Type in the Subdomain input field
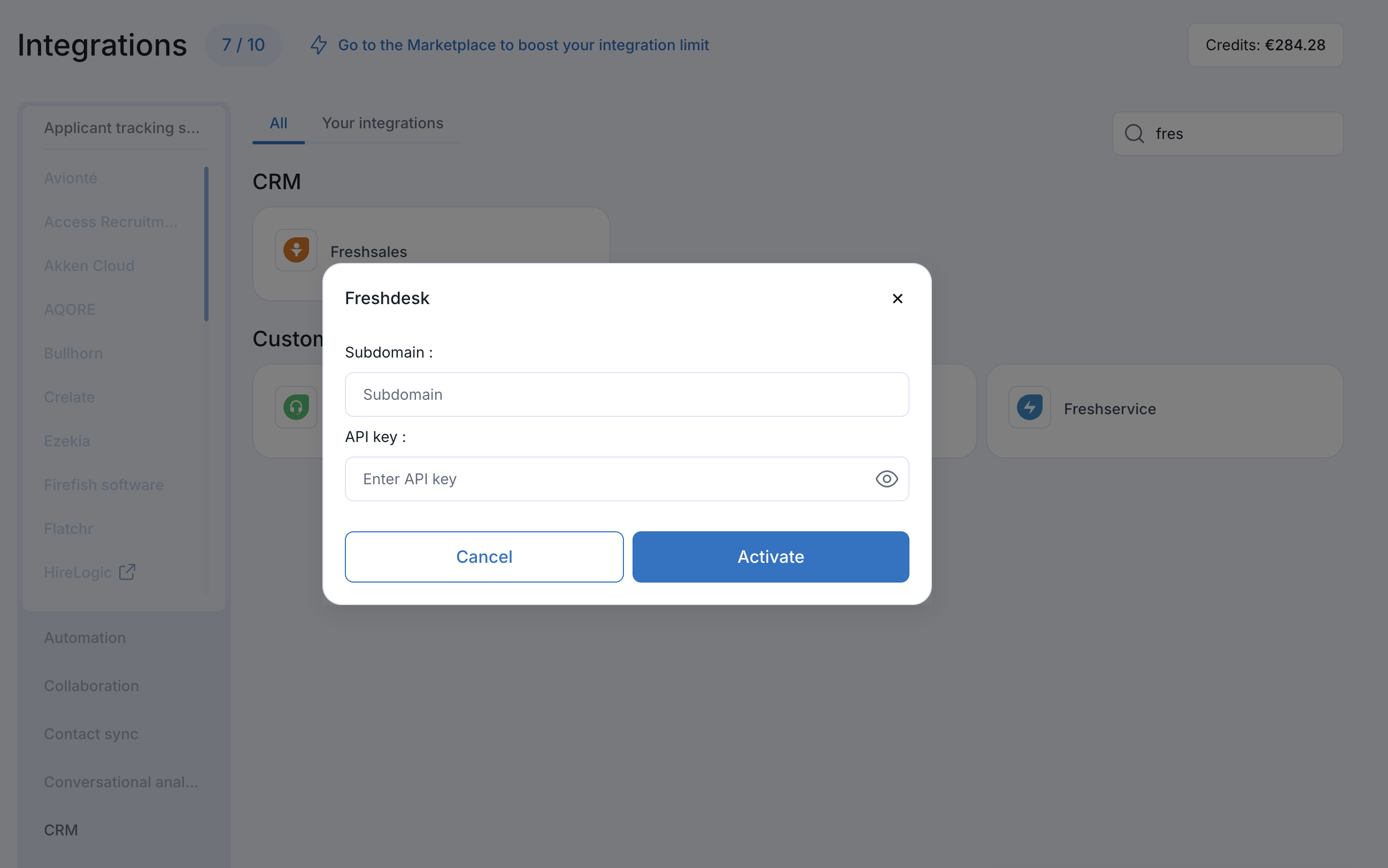Screen dimensions: 1388x868 pos(627,394)
